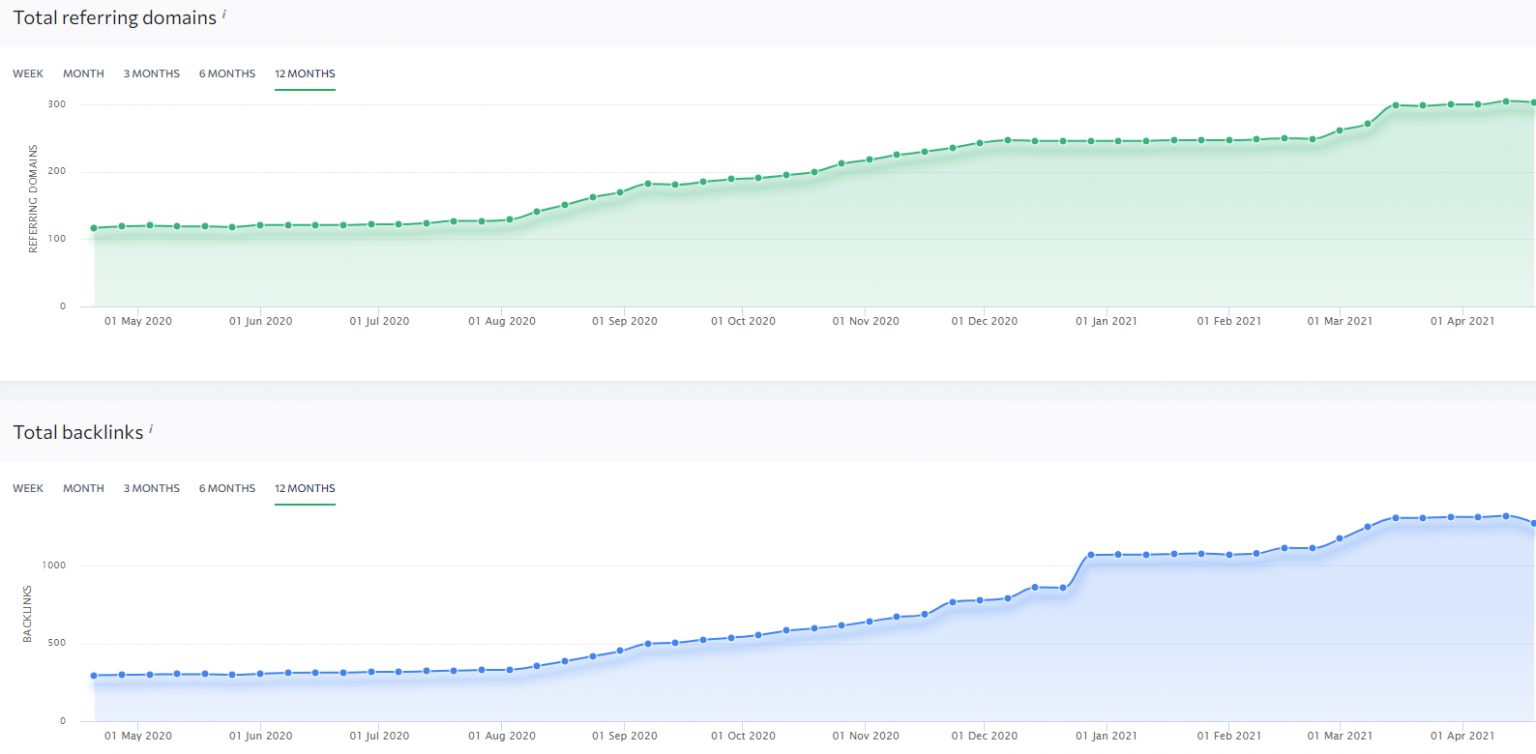
Task: Click the 200 value on referring domains axis
Action: tap(57, 172)
